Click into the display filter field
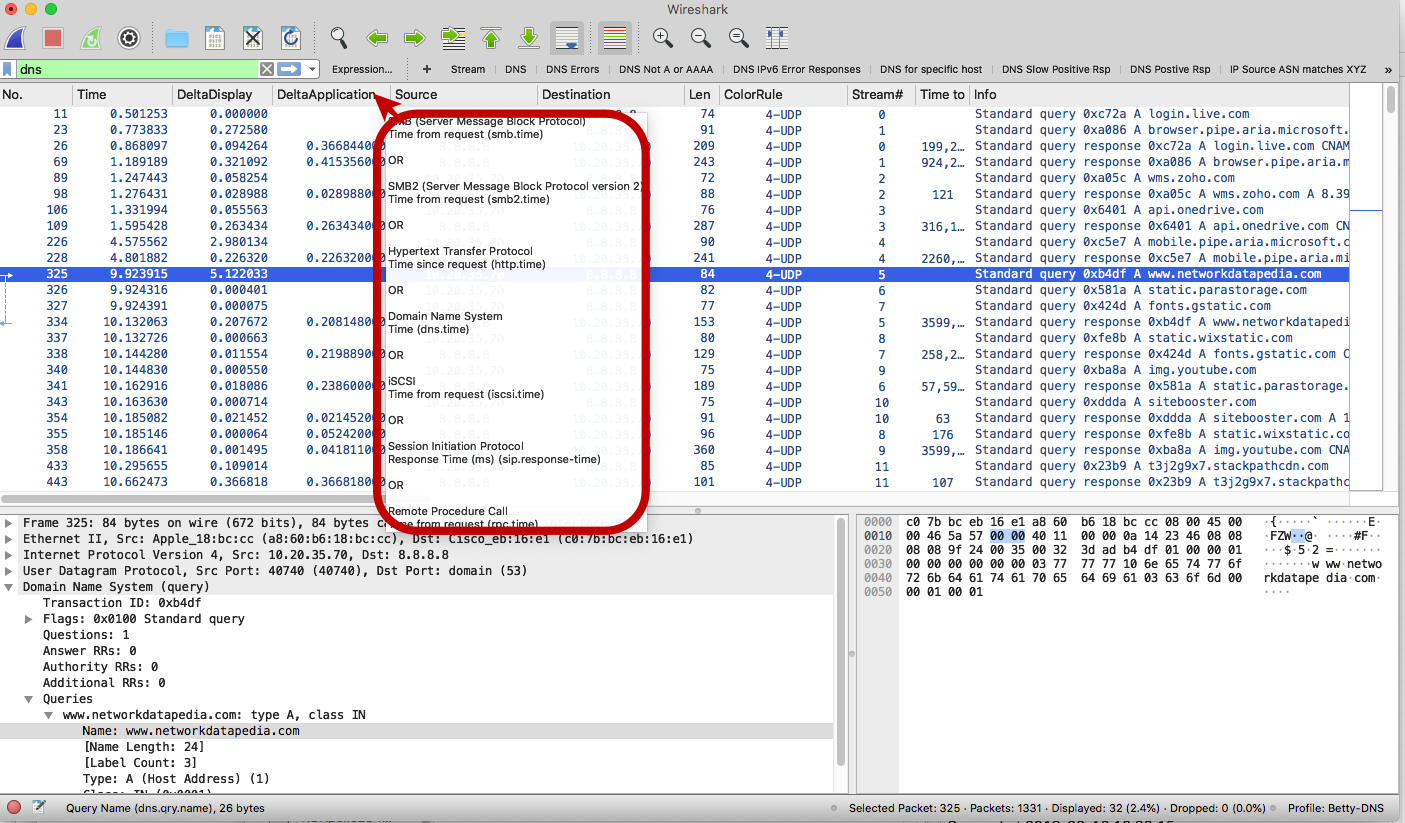This screenshot has width=1405, height=823. (x=137, y=69)
